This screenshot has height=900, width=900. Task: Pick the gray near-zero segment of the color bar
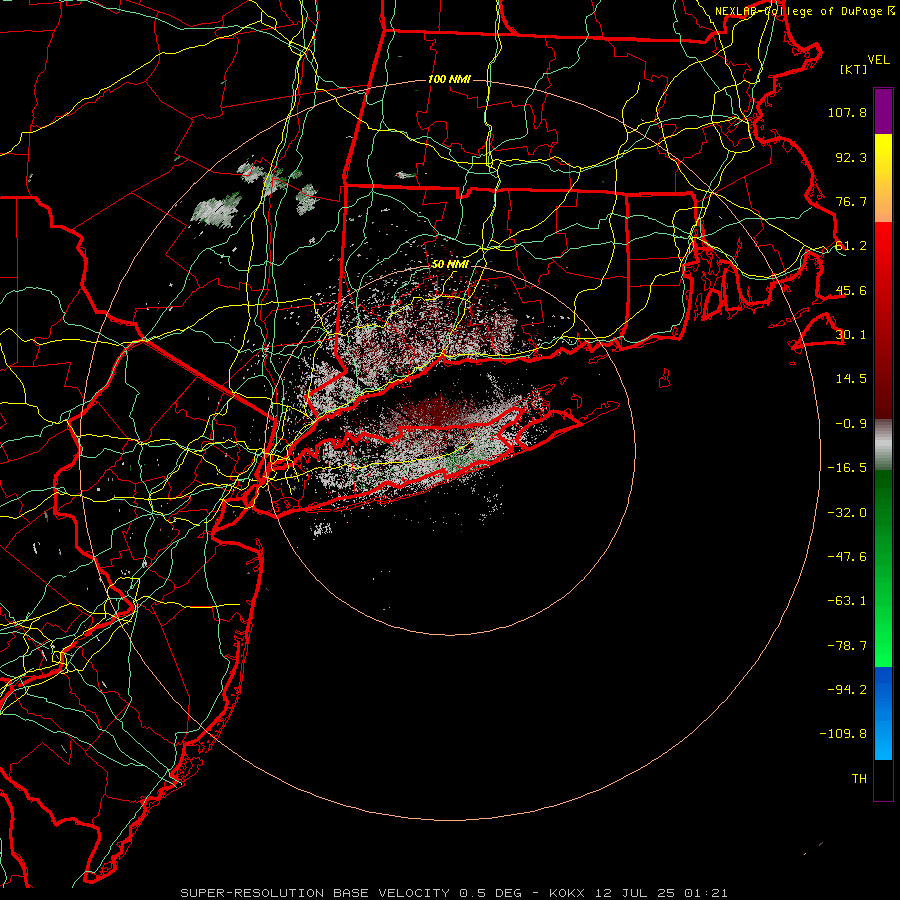883,445
